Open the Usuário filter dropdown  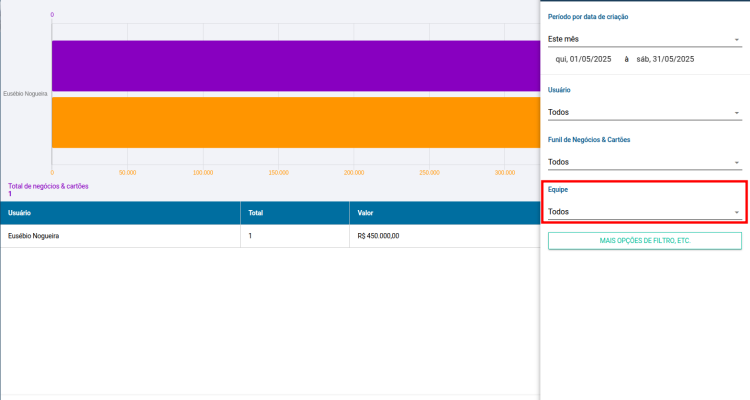(644, 112)
